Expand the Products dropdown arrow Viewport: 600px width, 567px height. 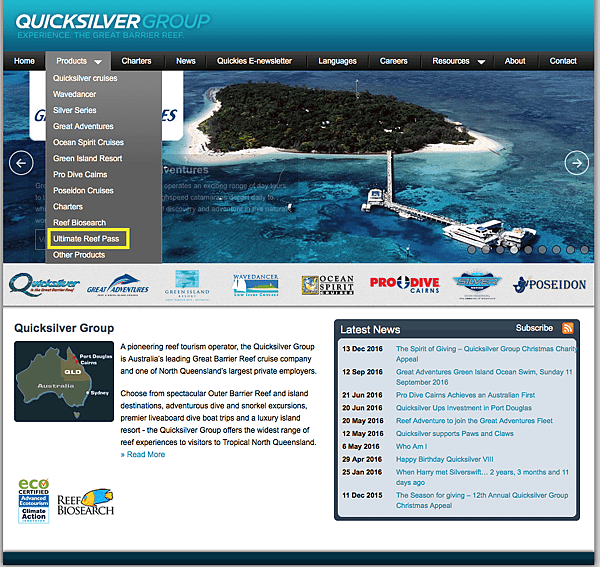[x=98, y=62]
